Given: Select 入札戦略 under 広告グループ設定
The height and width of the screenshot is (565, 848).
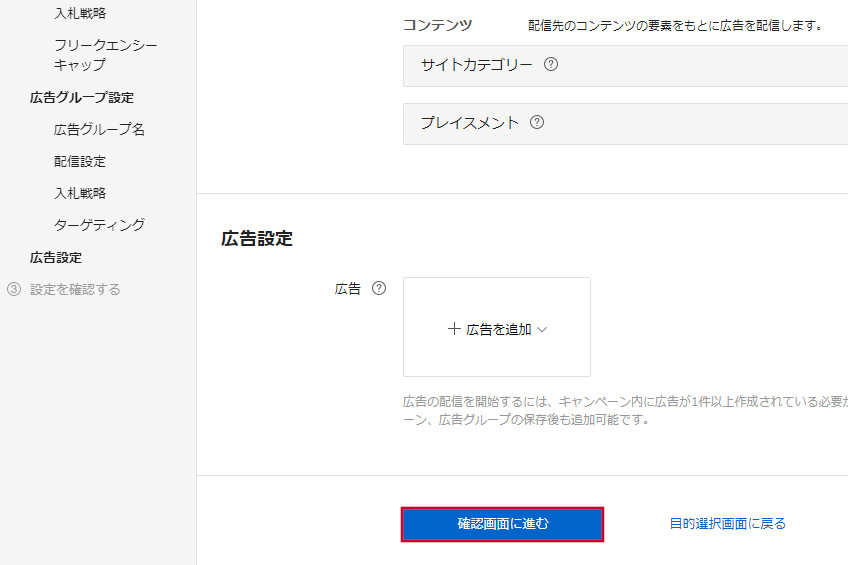Looking at the screenshot, I should coord(80,193).
